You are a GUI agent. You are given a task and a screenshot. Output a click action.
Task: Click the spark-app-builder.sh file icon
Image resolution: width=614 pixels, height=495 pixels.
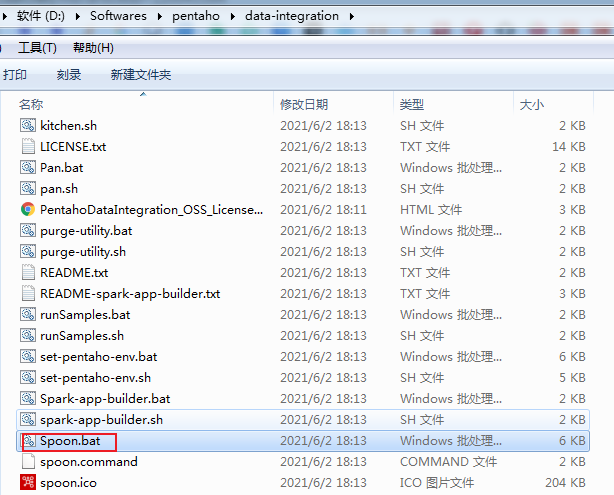[28, 419]
